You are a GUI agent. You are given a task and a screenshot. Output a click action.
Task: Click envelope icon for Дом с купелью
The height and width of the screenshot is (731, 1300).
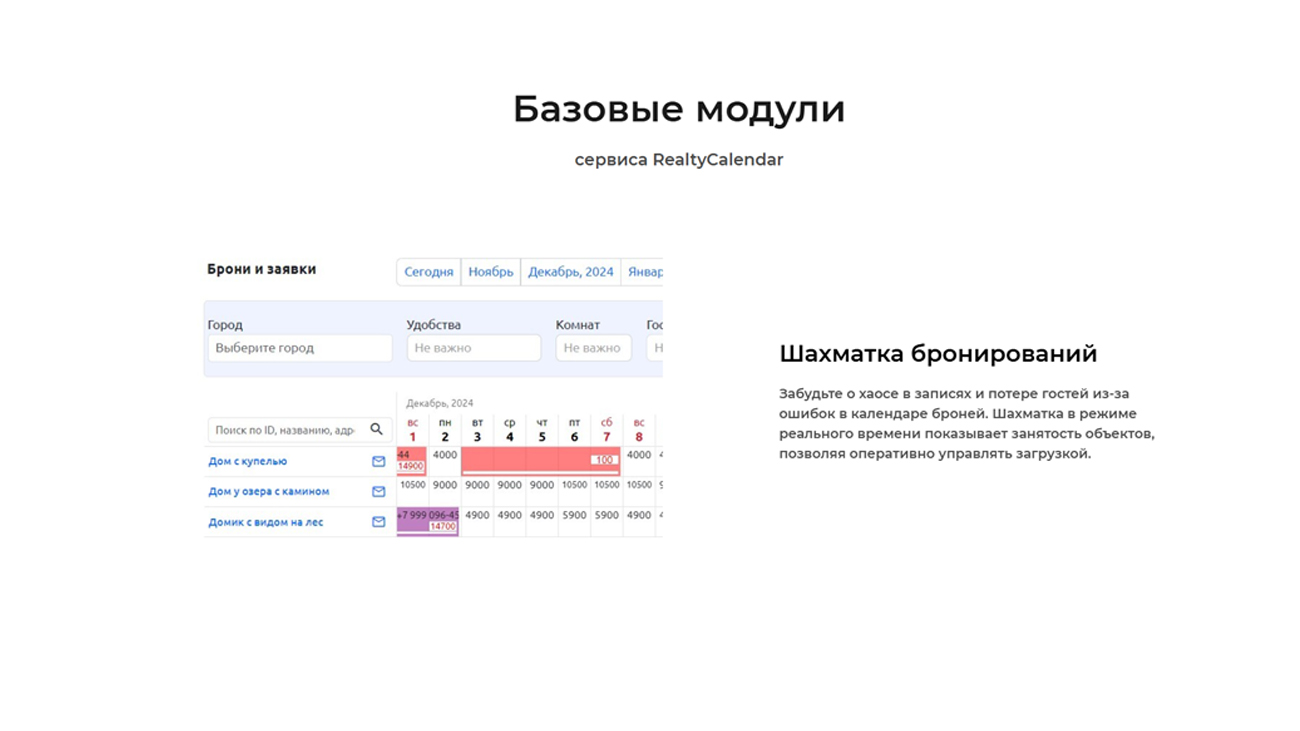tap(378, 461)
